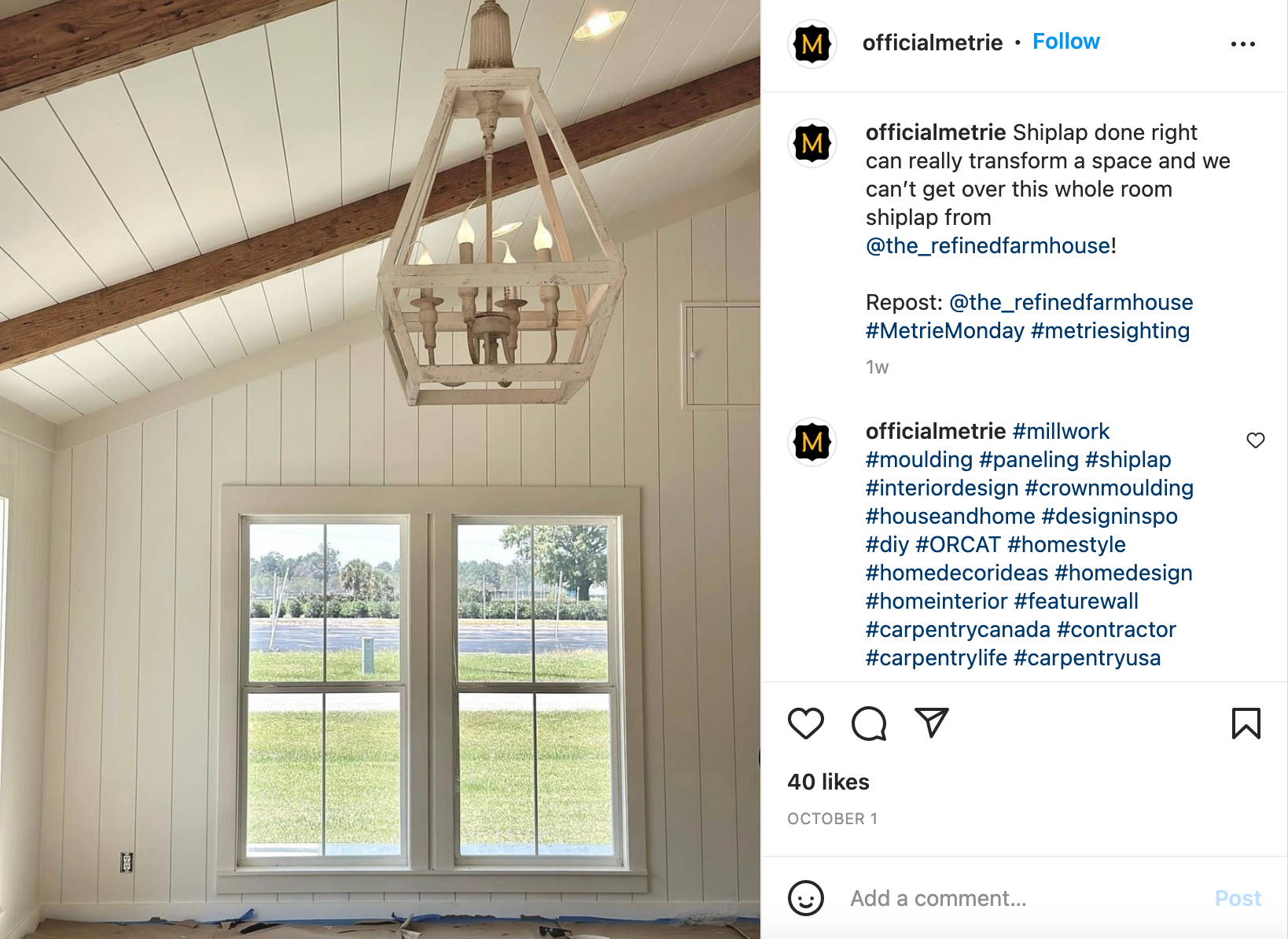Open the #shiplap hashtag
1288x939 pixels.
point(1128,459)
